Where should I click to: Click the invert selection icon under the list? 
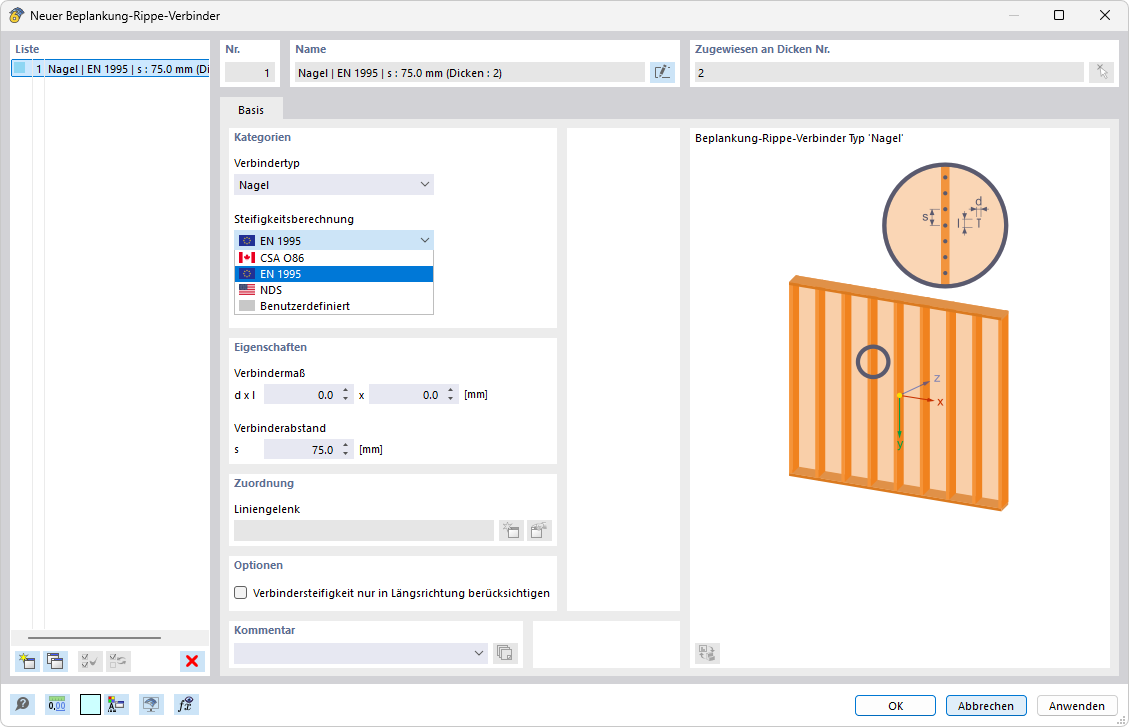(x=118, y=661)
